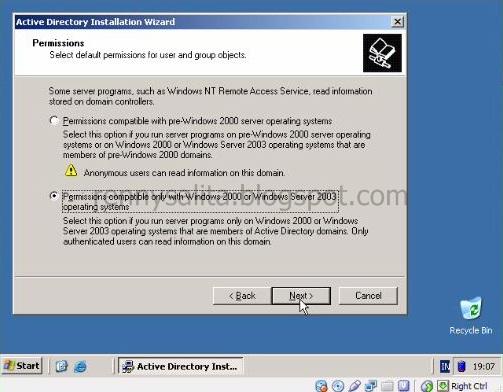Launch Internet Explorer from quick launch

coord(80,367)
